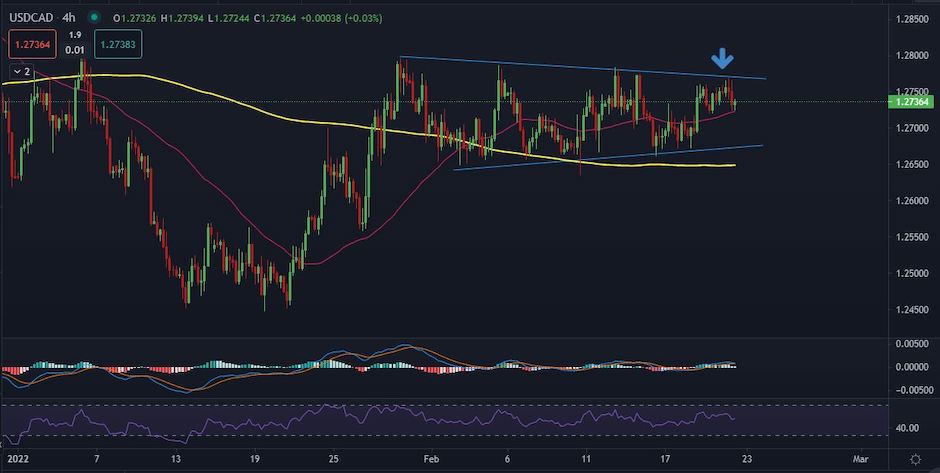Image resolution: width=940 pixels, height=473 pixels.
Task: Select the upper blue descending trend line
Action: click(583, 67)
